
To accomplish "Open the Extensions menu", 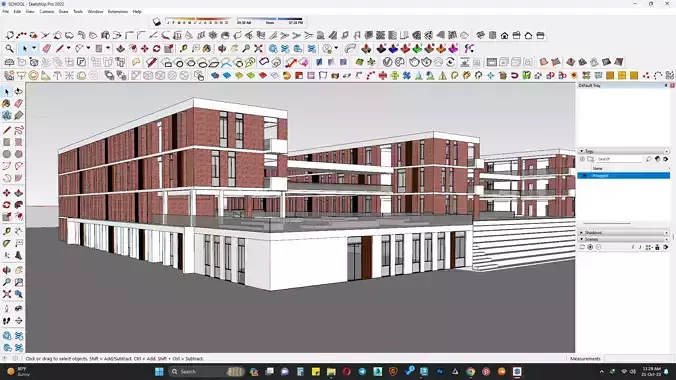I will click(118, 12).
